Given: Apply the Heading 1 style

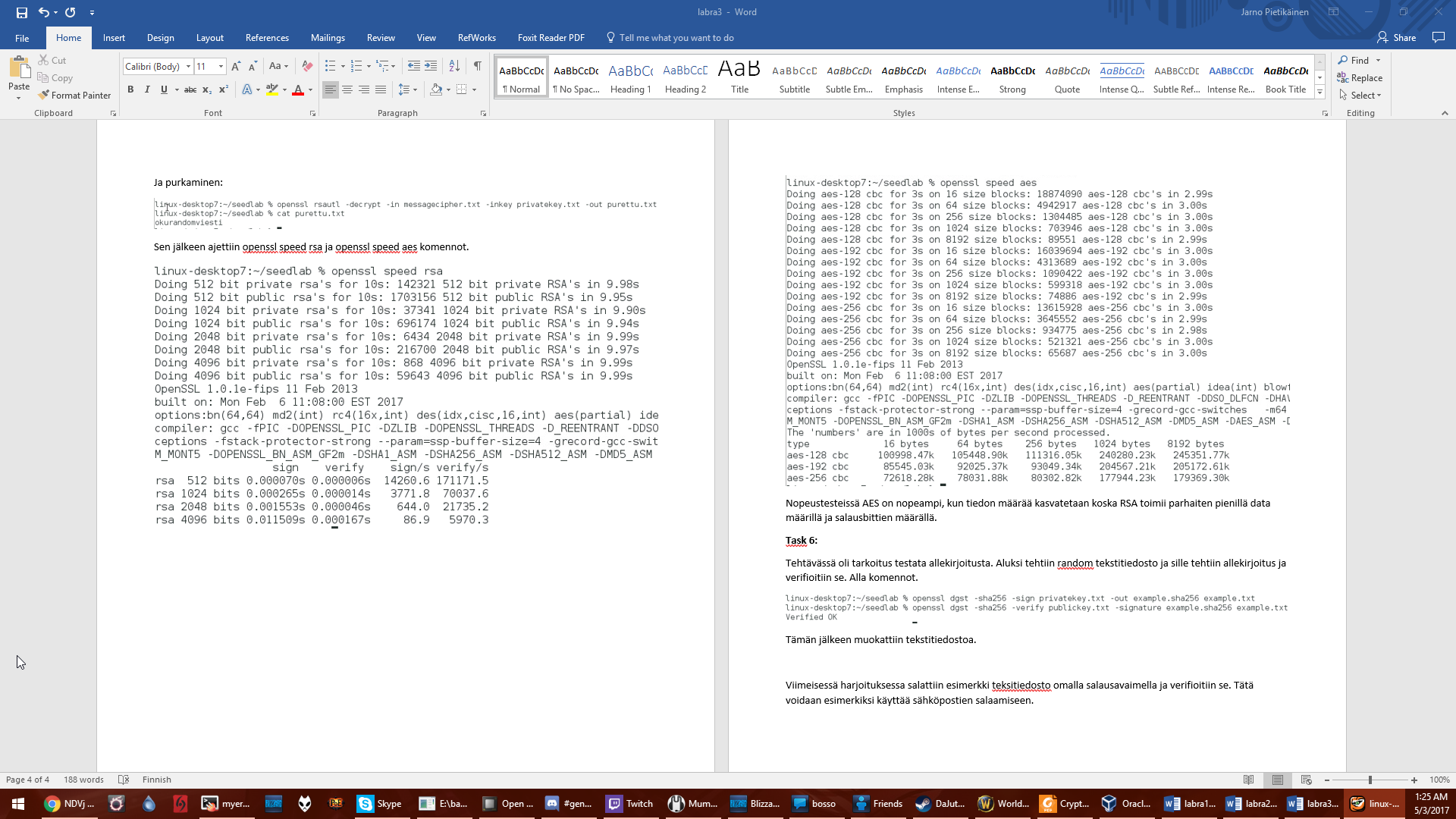Looking at the screenshot, I should tap(630, 77).
